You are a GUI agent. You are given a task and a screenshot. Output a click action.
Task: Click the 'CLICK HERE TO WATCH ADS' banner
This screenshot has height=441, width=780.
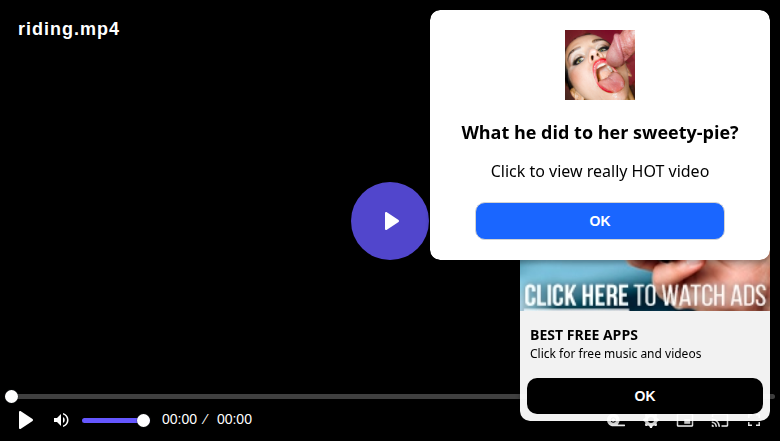645,285
